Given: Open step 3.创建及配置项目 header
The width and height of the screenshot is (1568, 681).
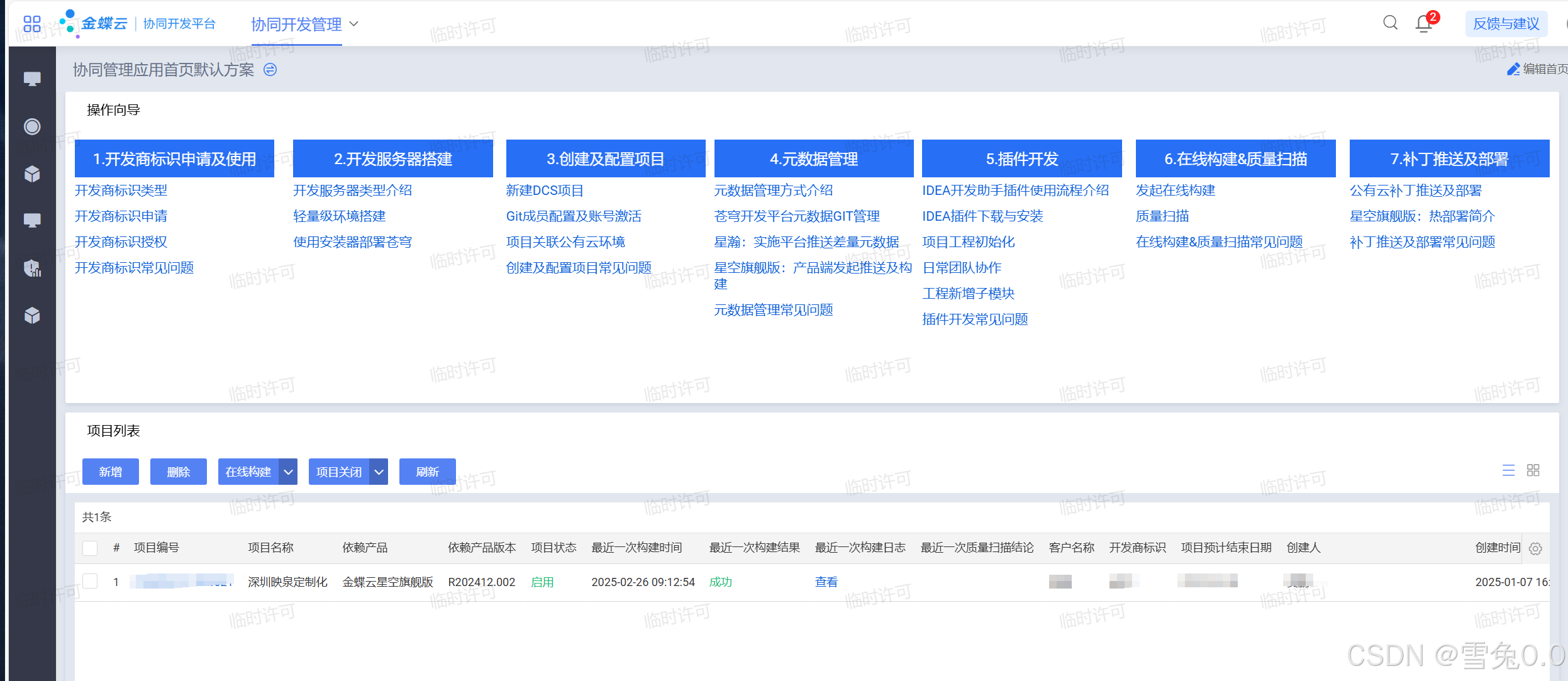Looking at the screenshot, I should (606, 158).
